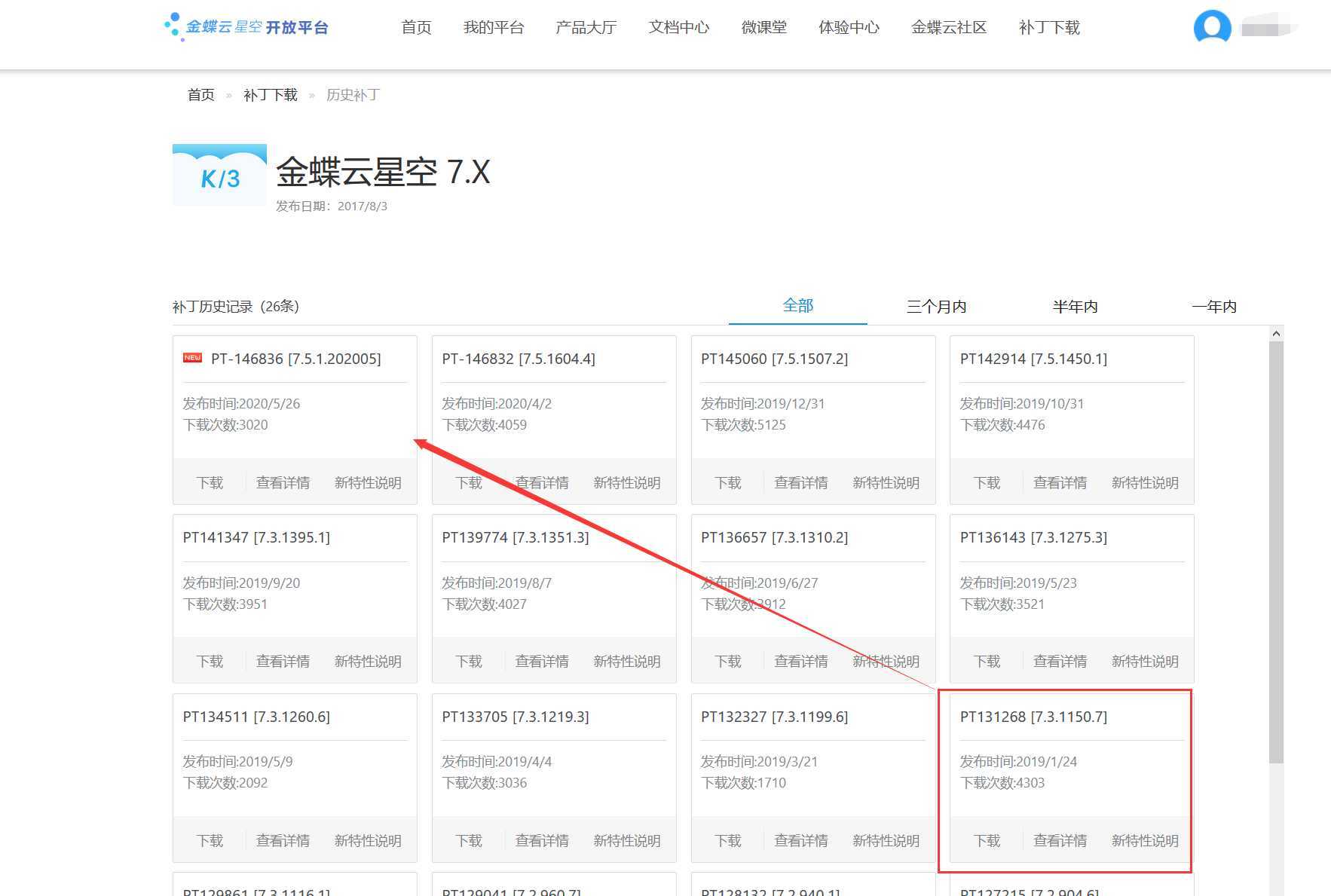View details of PT132327
Image resolution: width=1331 pixels, height=896 pixels.
pos(802,841)
